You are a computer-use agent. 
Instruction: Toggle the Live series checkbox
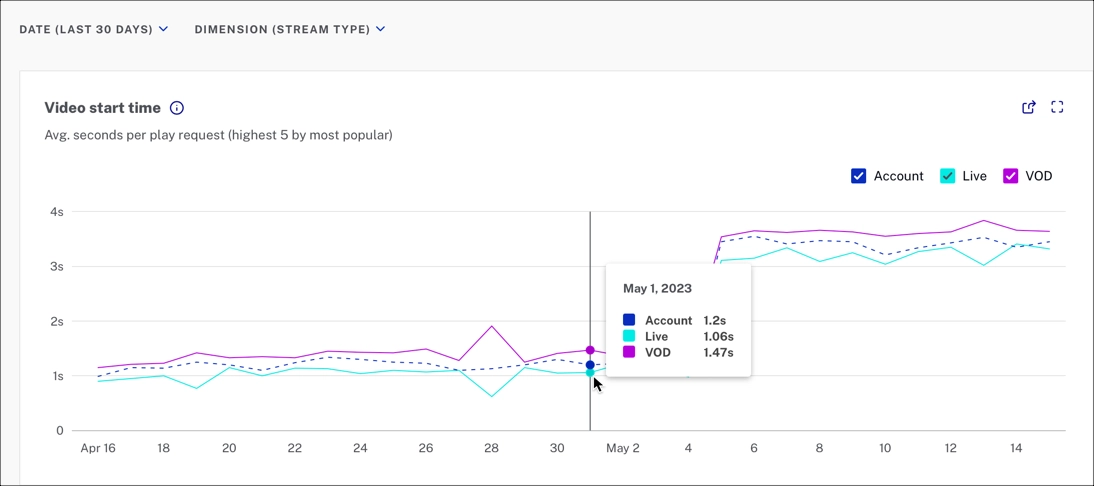coord(947,176)
